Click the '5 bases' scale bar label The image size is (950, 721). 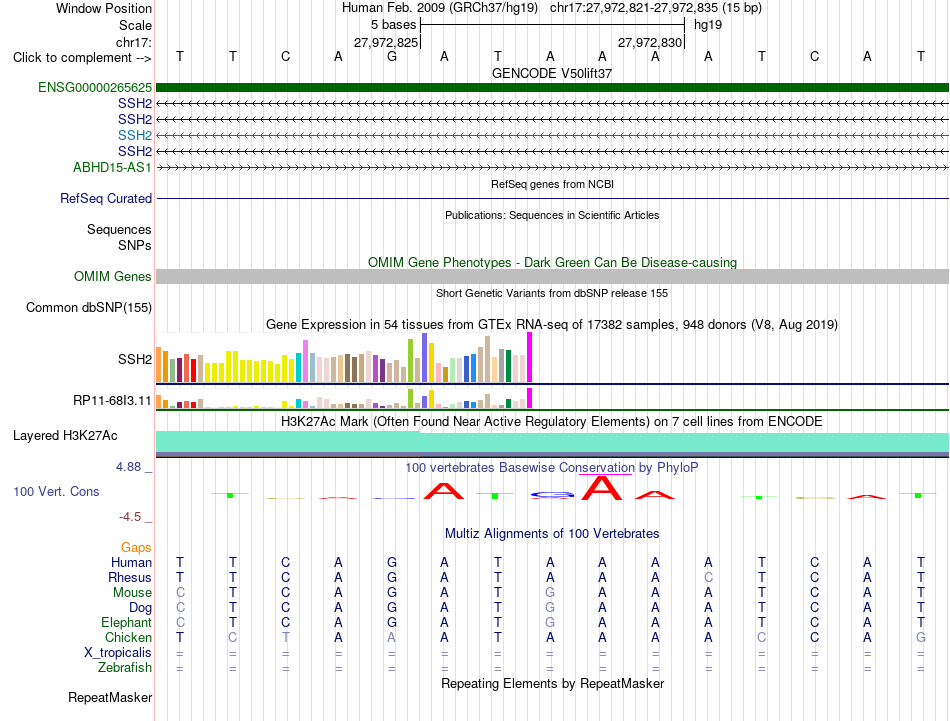[394, 25]
